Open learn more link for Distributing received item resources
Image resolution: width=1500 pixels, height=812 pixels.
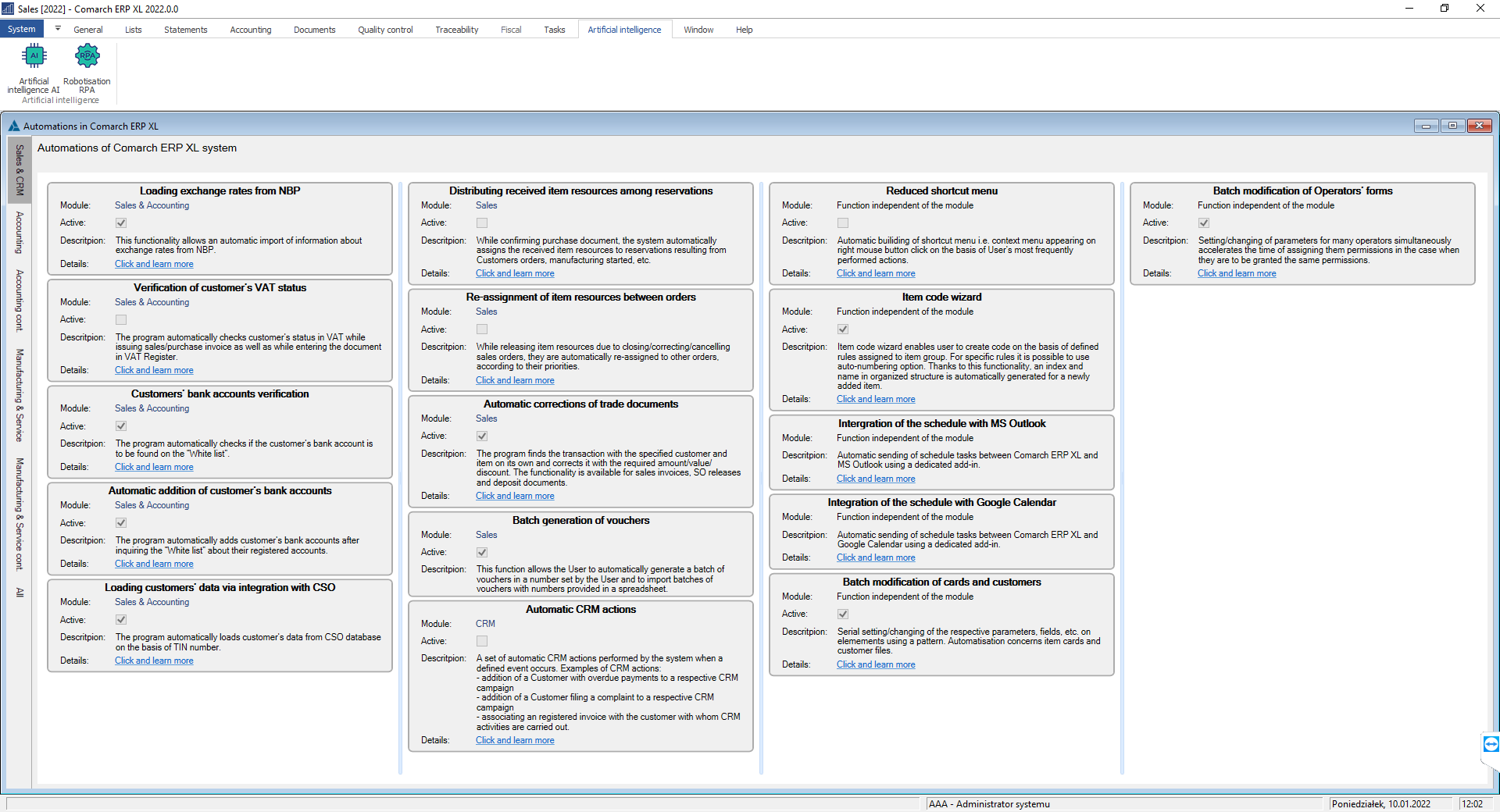point(515,273)
